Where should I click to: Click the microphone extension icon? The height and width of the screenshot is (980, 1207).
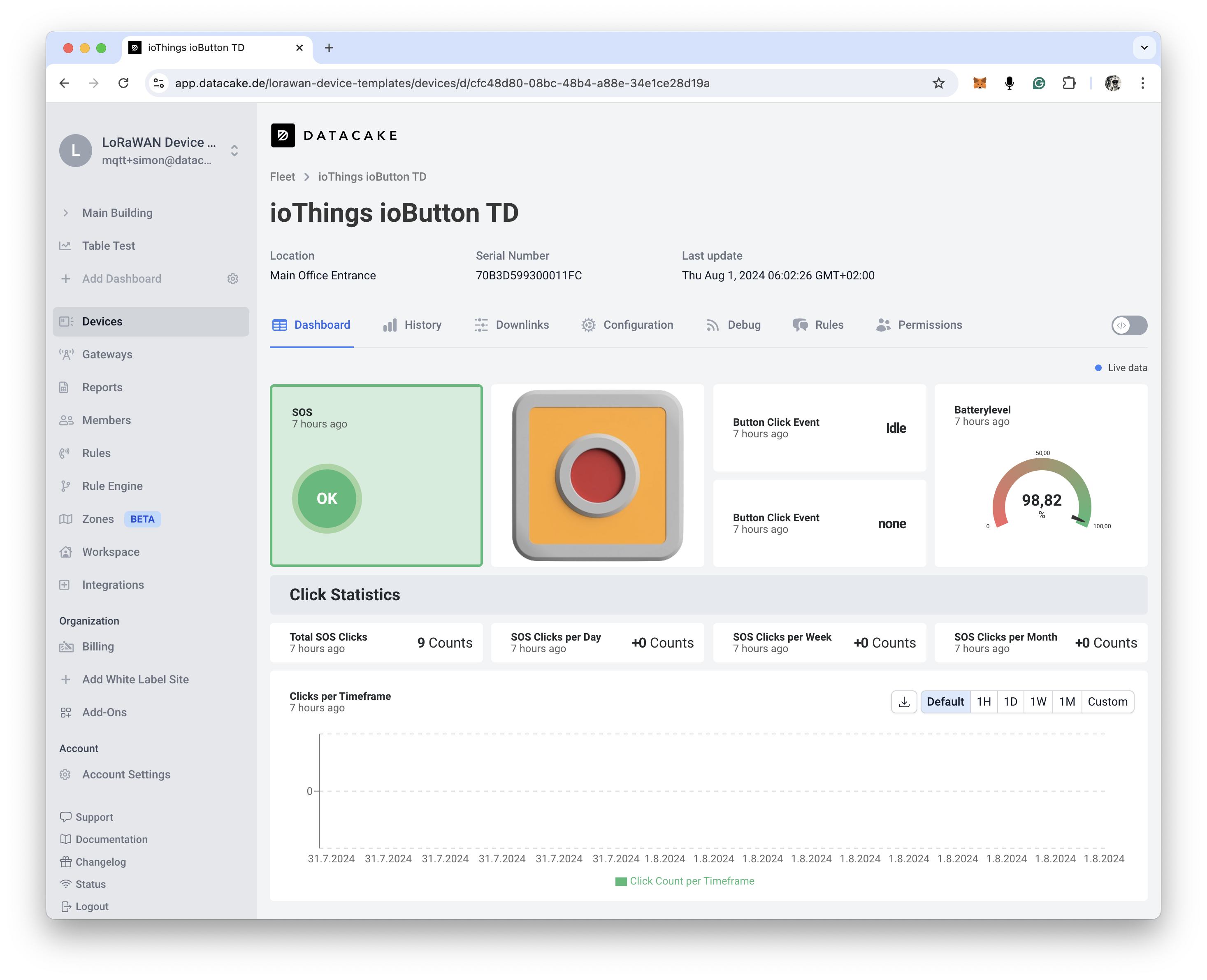[1009, 83]
